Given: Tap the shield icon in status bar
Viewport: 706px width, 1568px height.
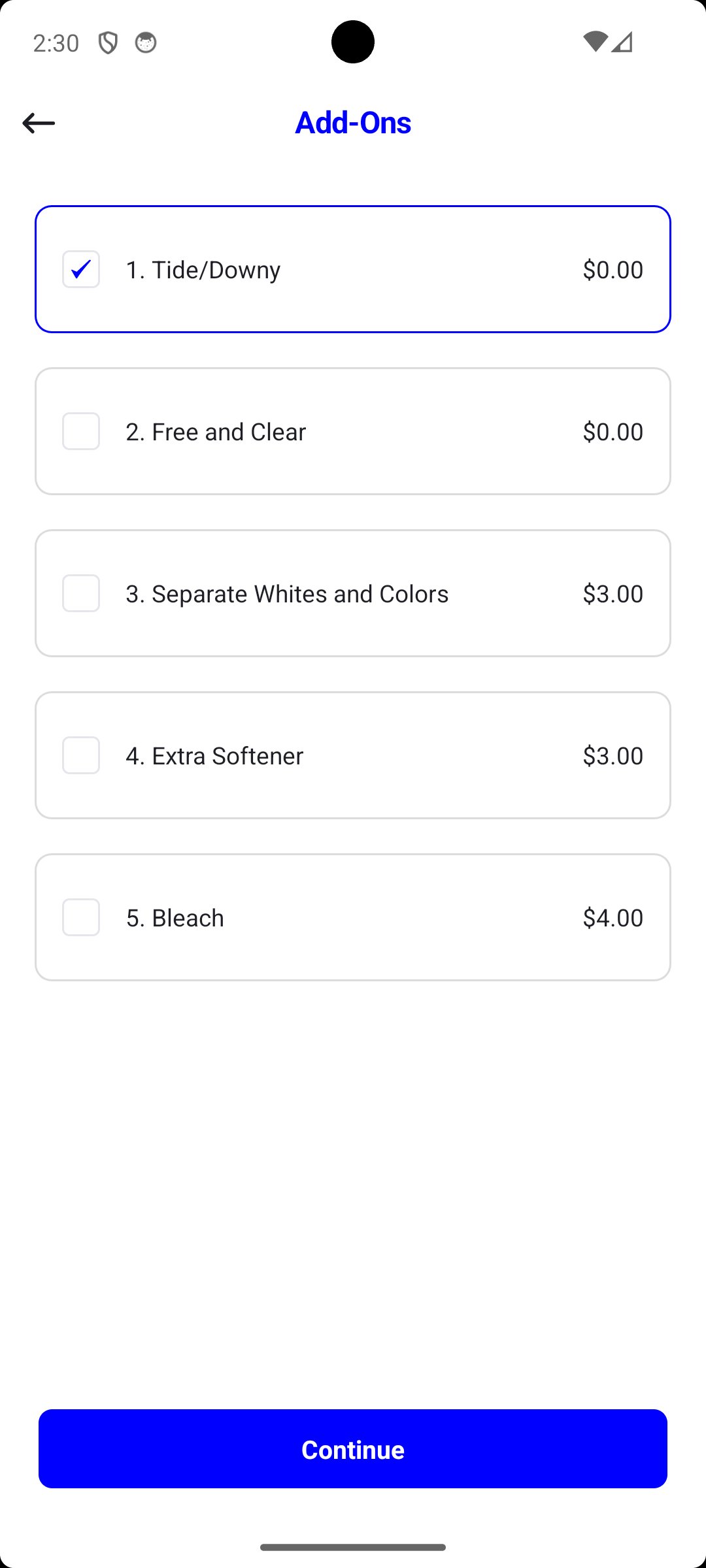Looking at the screenshot, I should tap(108, 43).
